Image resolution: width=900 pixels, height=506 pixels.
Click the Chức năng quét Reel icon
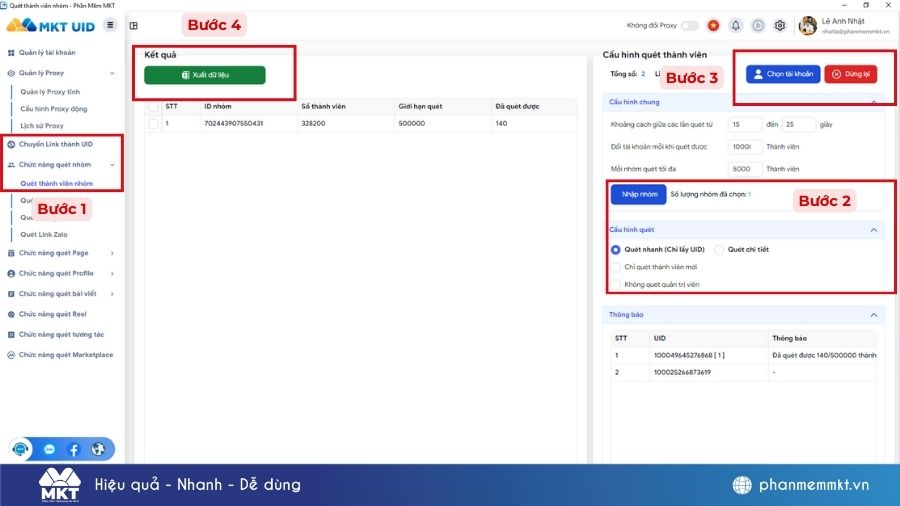point(11,314)
